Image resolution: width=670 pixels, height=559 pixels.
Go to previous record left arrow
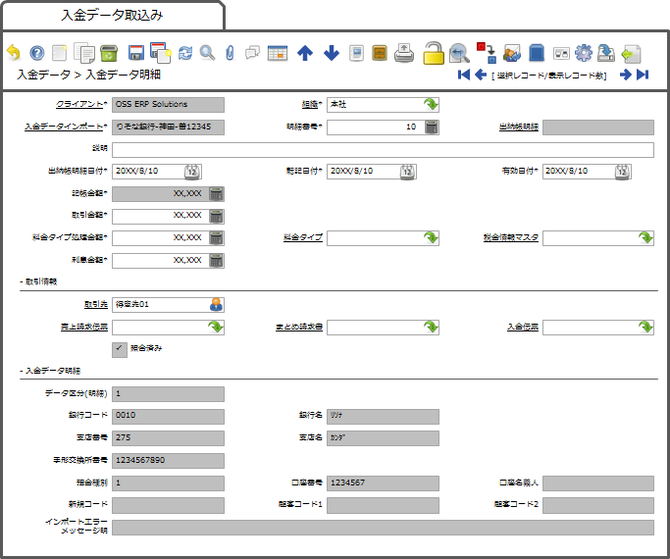coord(481,75)
